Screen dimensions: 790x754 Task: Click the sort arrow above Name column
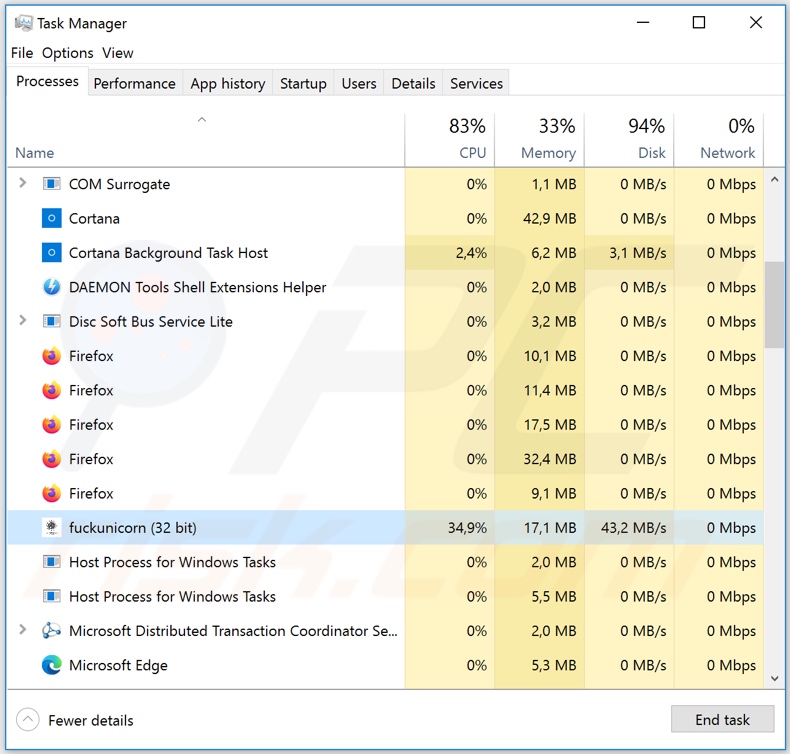(x=202, y=120)
